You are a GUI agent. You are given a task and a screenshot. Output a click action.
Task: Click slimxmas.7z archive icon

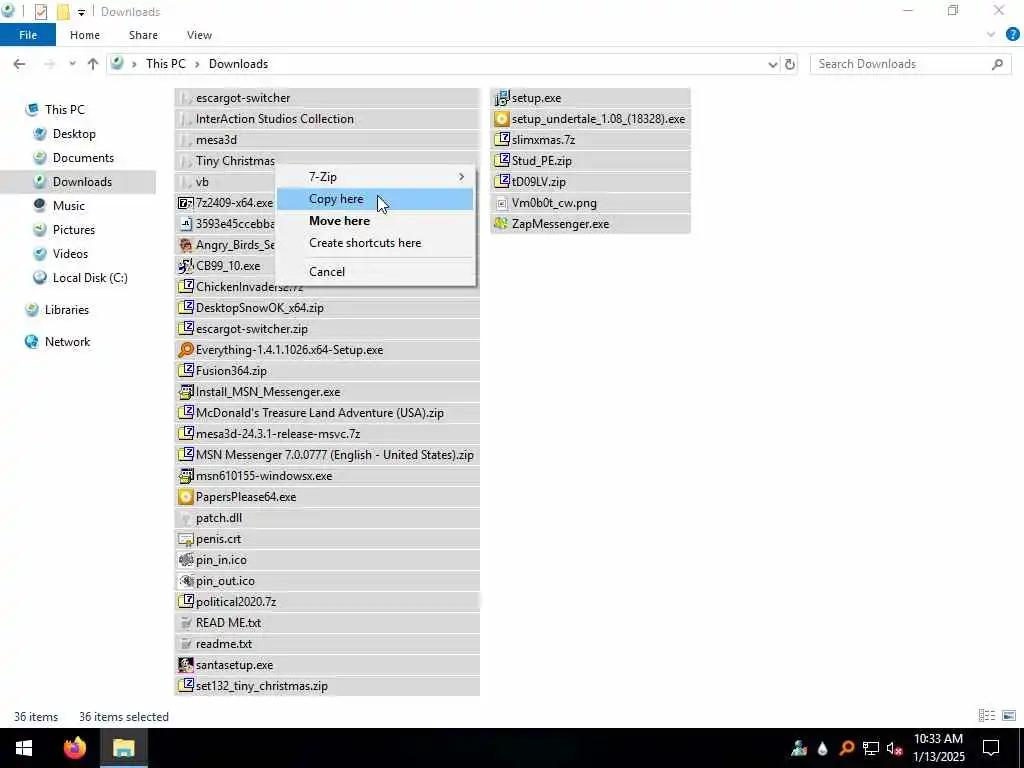(x=502, y=140)
